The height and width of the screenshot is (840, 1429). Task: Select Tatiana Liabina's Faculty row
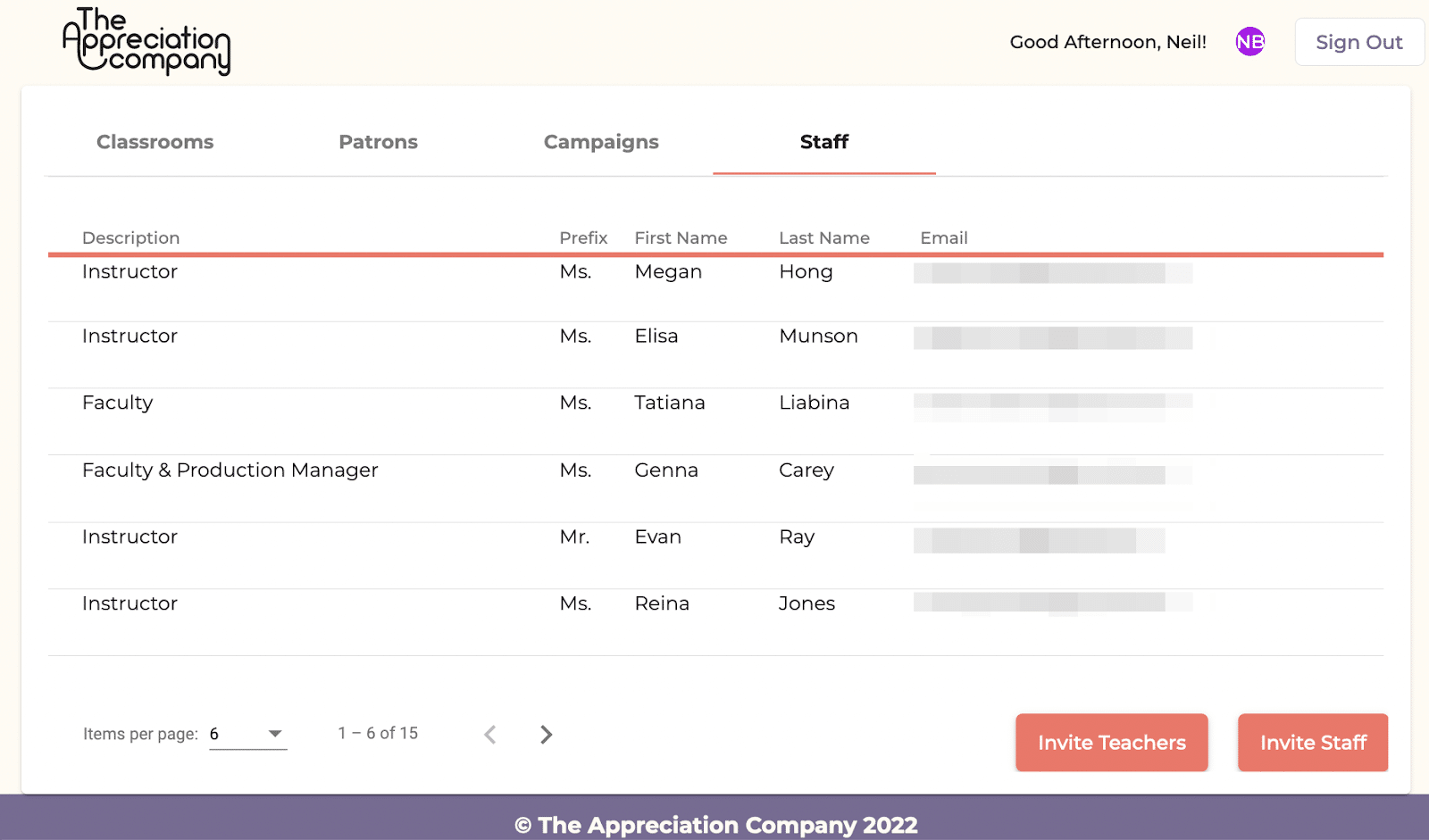pyautogui.click(x=715, y=421)
